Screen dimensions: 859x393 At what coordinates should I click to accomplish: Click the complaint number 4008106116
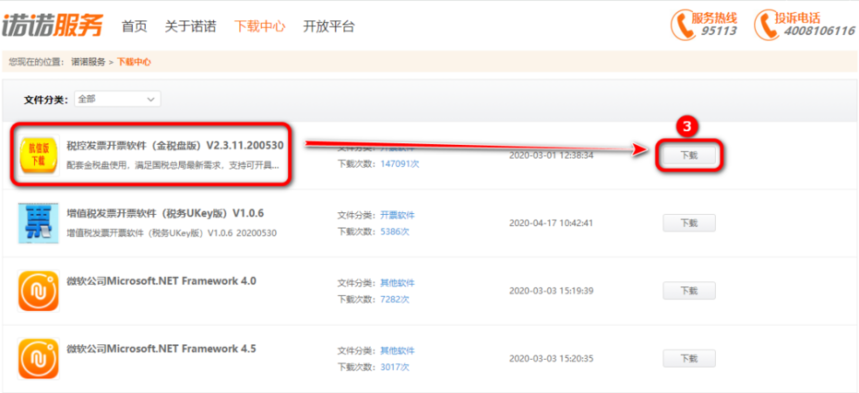[x=819, y=31]
